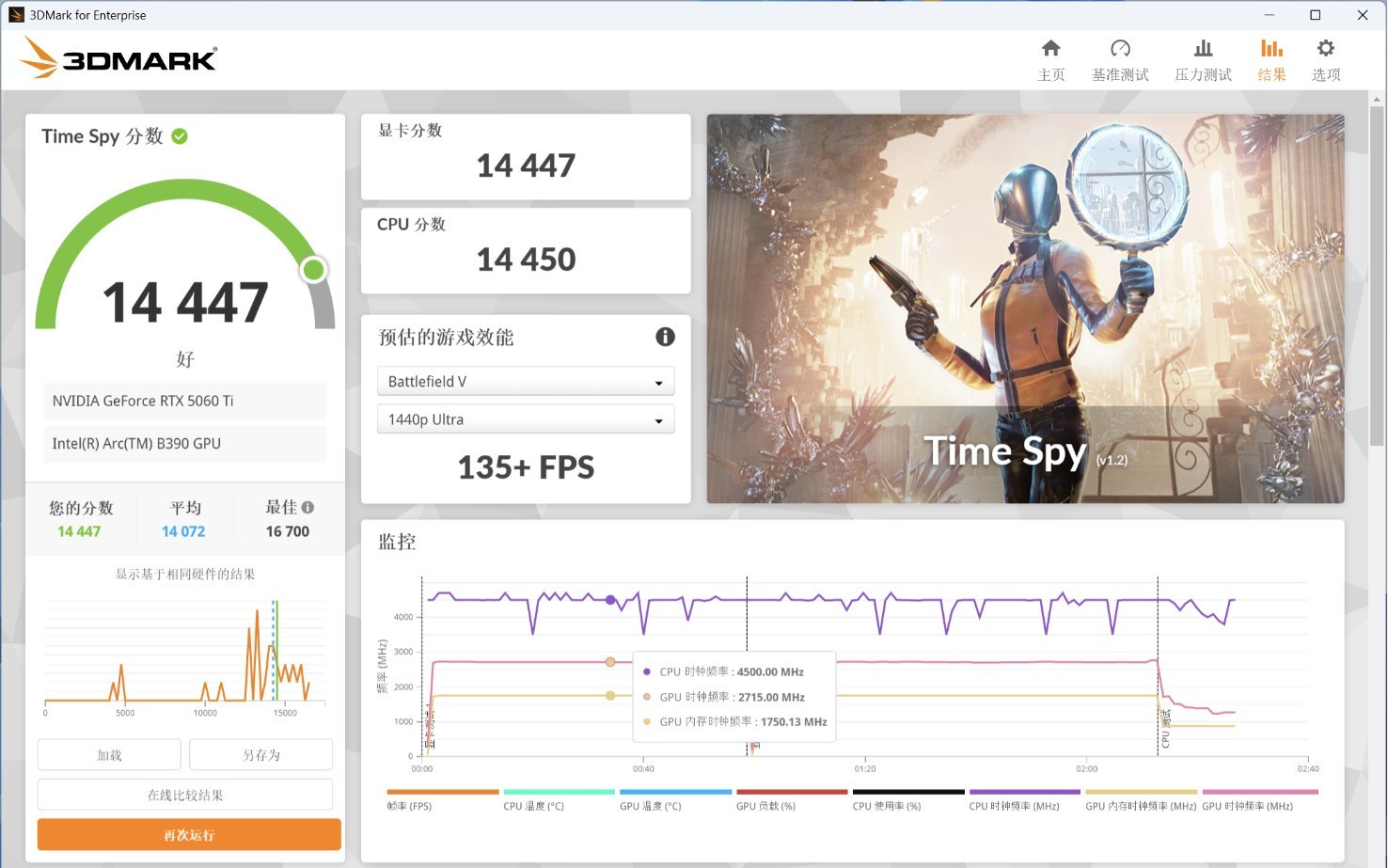Switch to the 压力测试 section
The height and width of the screenshot is (868, 1388).
[x=1203, y=58]
